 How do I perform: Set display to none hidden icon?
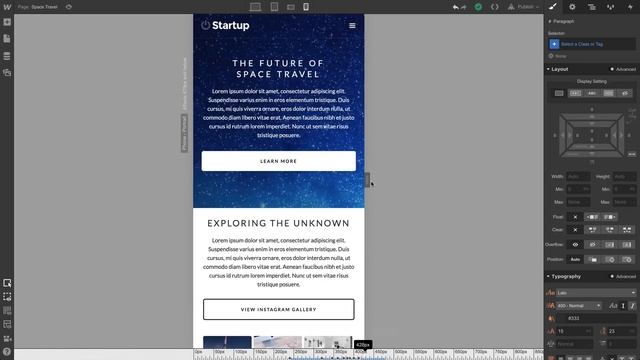click(625, 93)
